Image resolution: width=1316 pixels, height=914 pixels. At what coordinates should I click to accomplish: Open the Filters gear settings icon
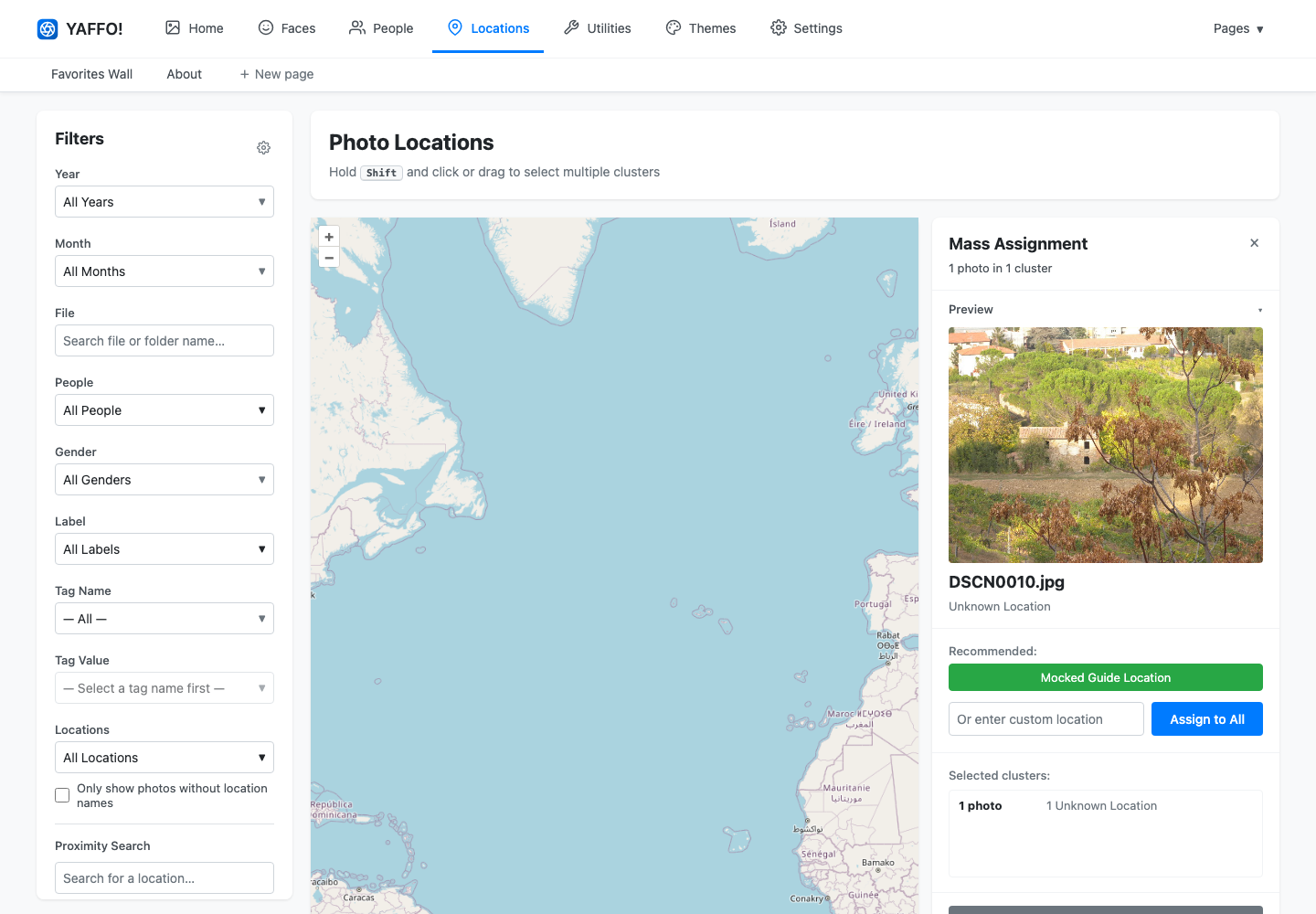tap(263, 147)
